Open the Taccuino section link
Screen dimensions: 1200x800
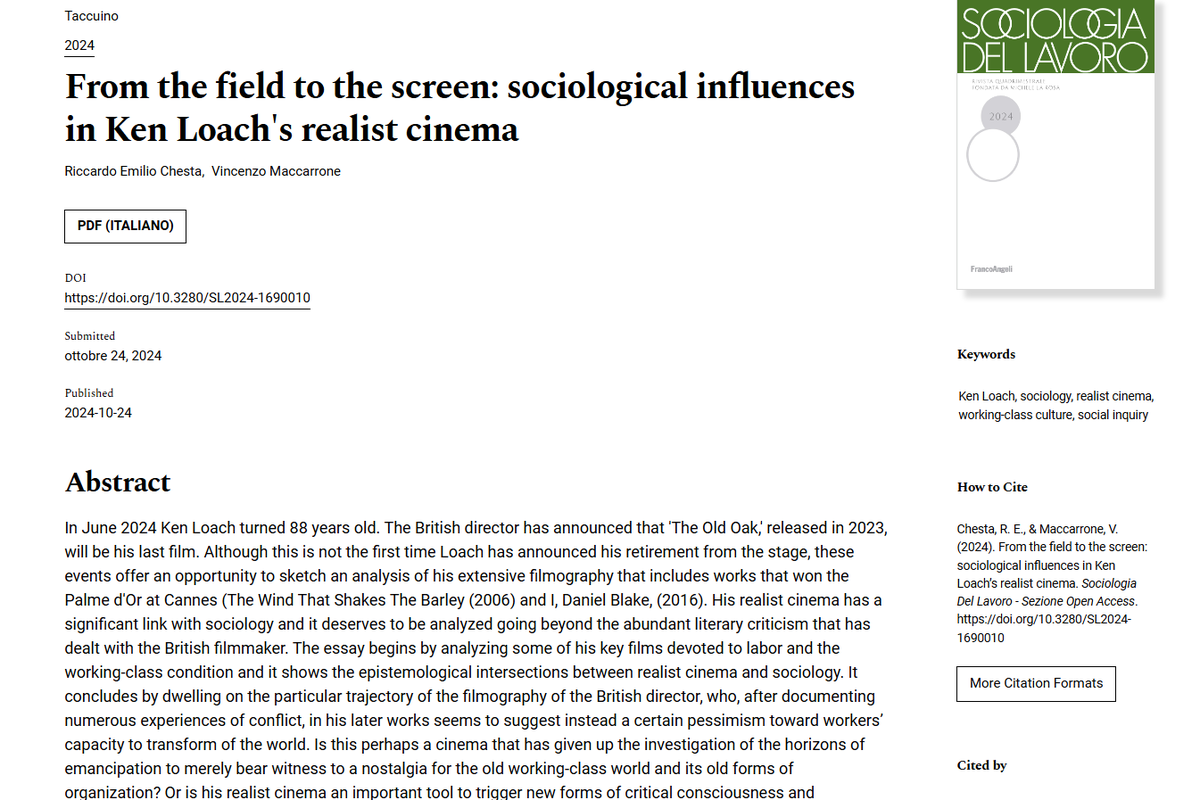91,15
